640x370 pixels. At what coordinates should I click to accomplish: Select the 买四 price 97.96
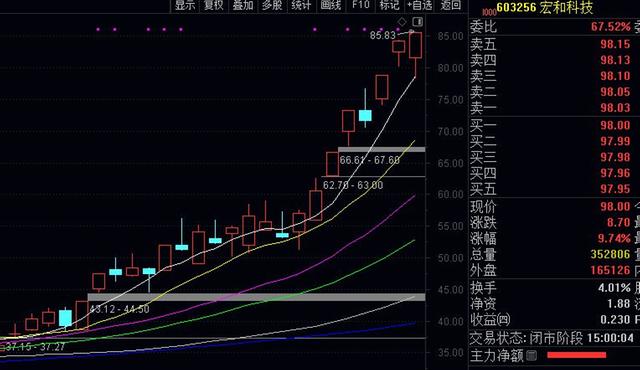(615, 173)
